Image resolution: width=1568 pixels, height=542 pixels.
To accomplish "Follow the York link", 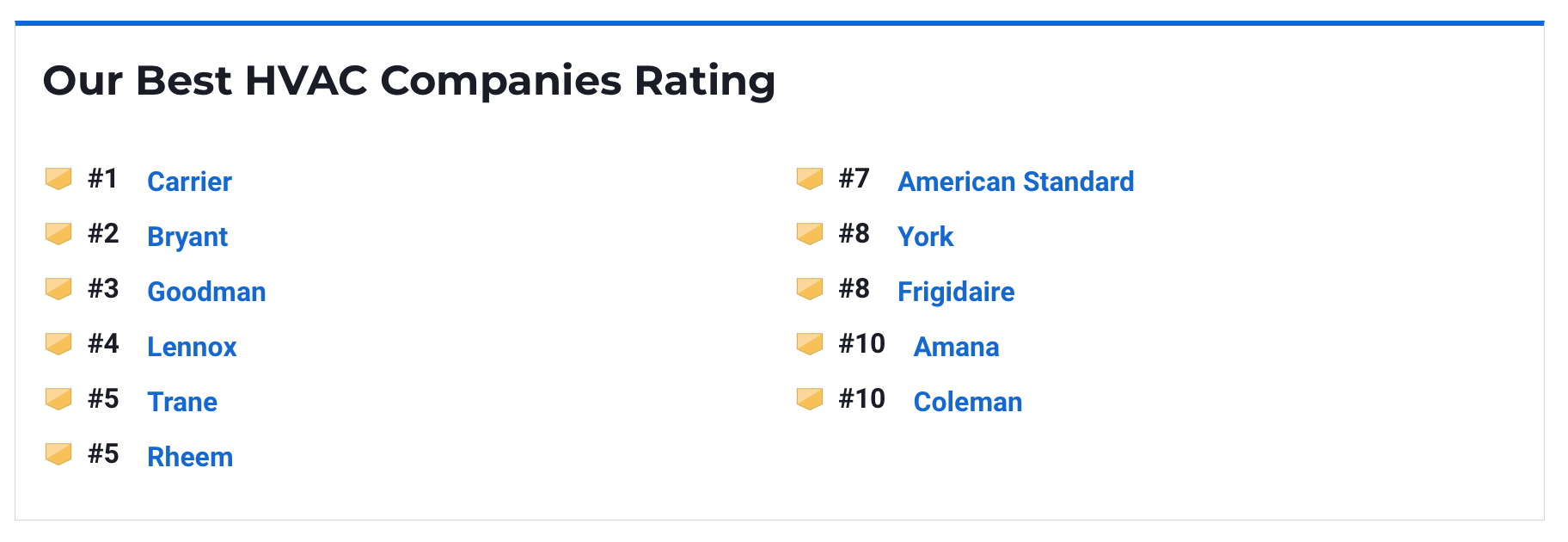I will tap(925, 237).
